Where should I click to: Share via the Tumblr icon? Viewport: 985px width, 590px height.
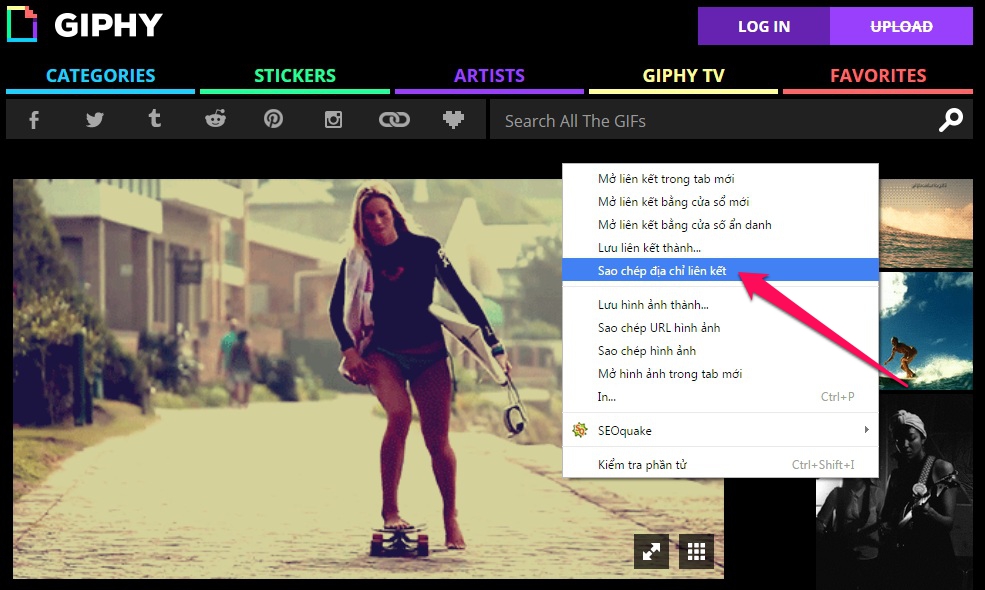point(154,120)
